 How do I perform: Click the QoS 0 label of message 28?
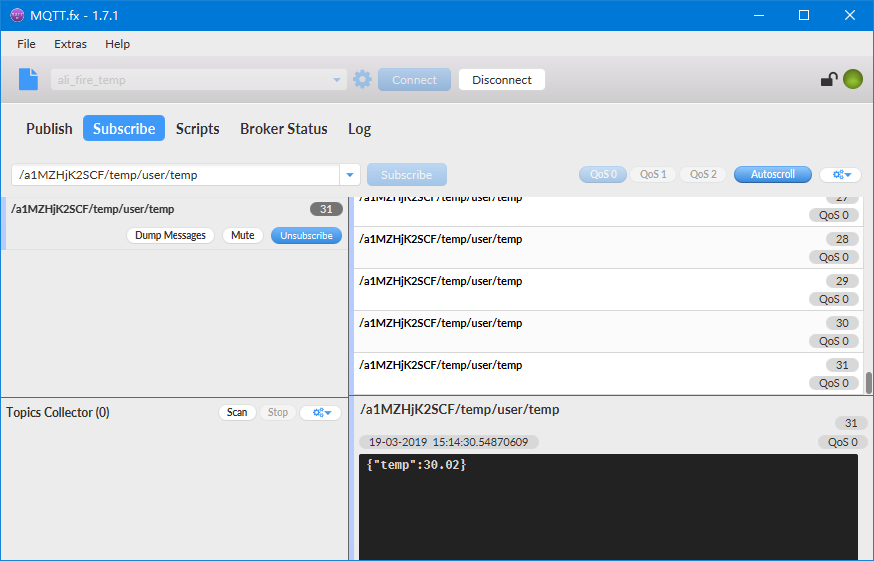(x=833, y=257)
